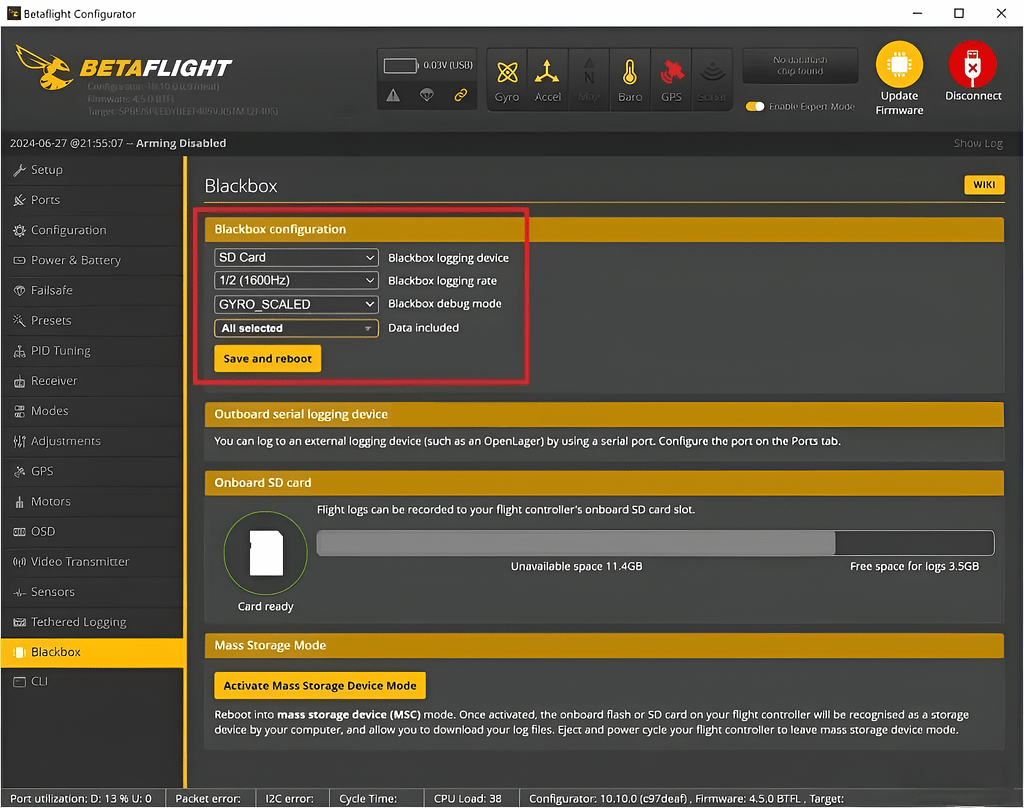This screenshot has width=1024, height=808.
Task: Click the 'Port utilization: D: 13 % U: 0' entry
Action: tap(81, 798)
